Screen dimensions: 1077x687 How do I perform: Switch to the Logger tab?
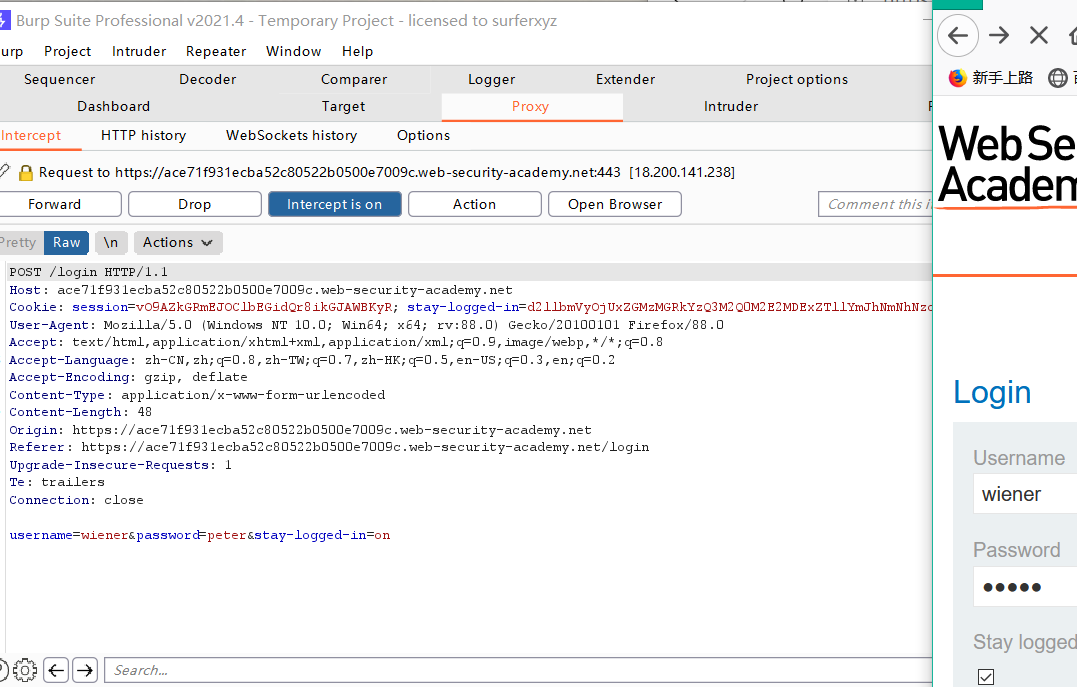(491, 80)
